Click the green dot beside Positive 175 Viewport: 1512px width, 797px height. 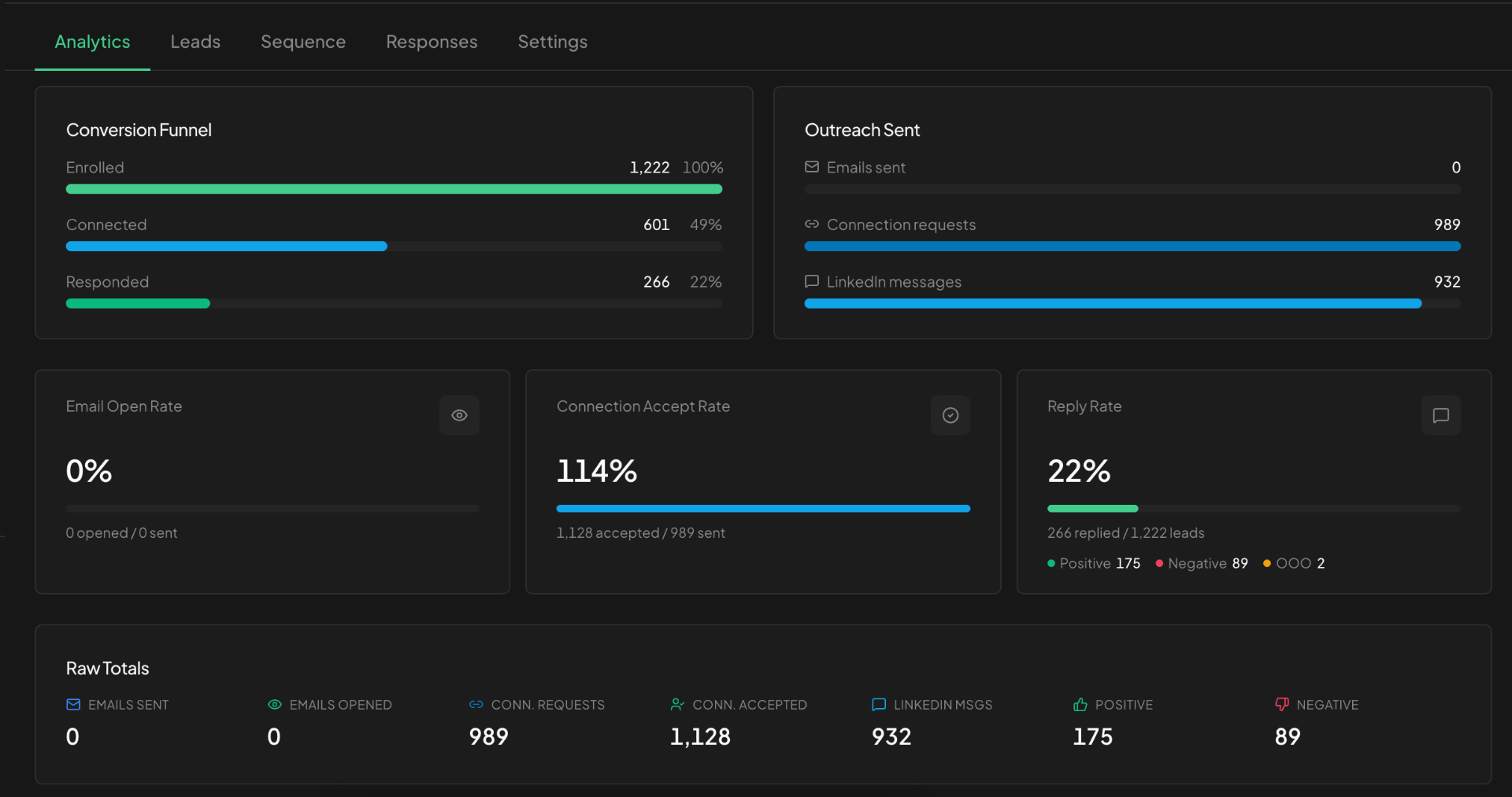pyautogui.click(x=1051, y=563)
